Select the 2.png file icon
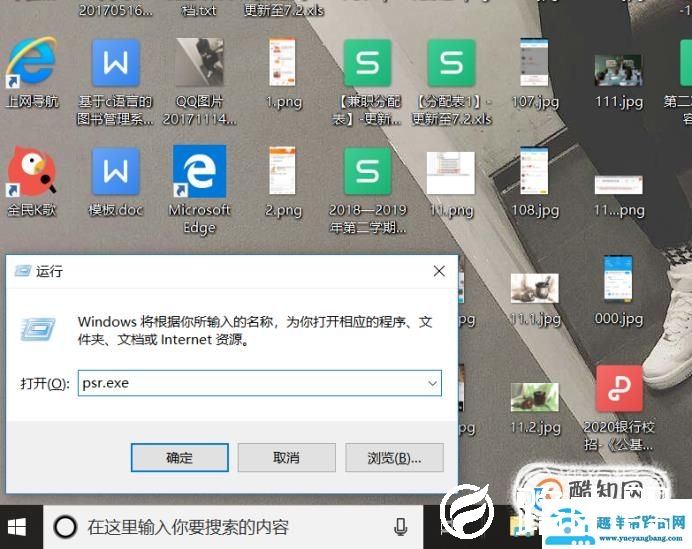 (282, 171)
